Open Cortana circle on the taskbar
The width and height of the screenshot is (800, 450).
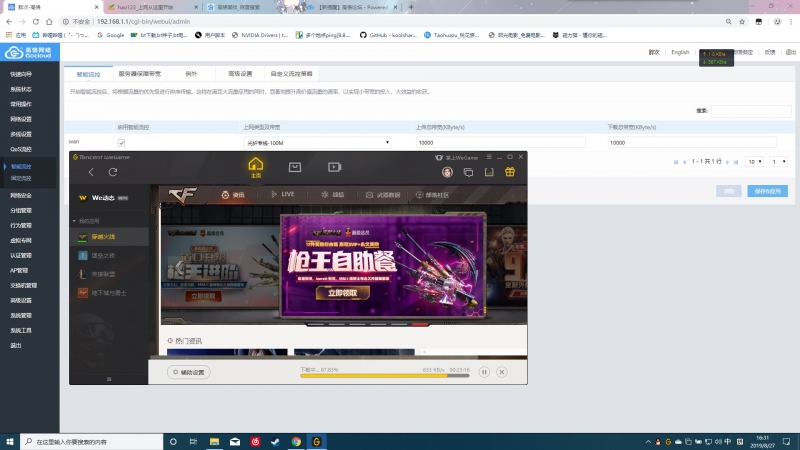click(x=173, y=441)
